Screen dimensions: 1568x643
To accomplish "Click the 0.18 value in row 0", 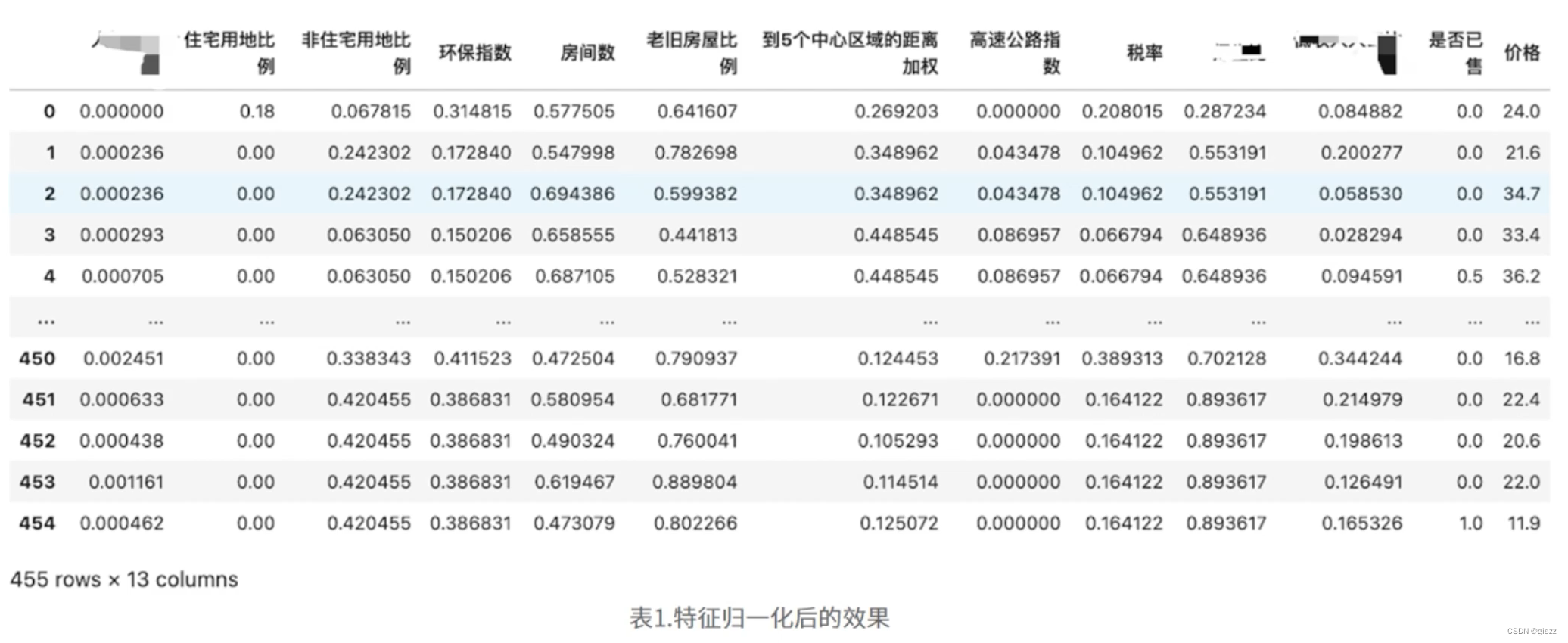I will coord(257,112).
